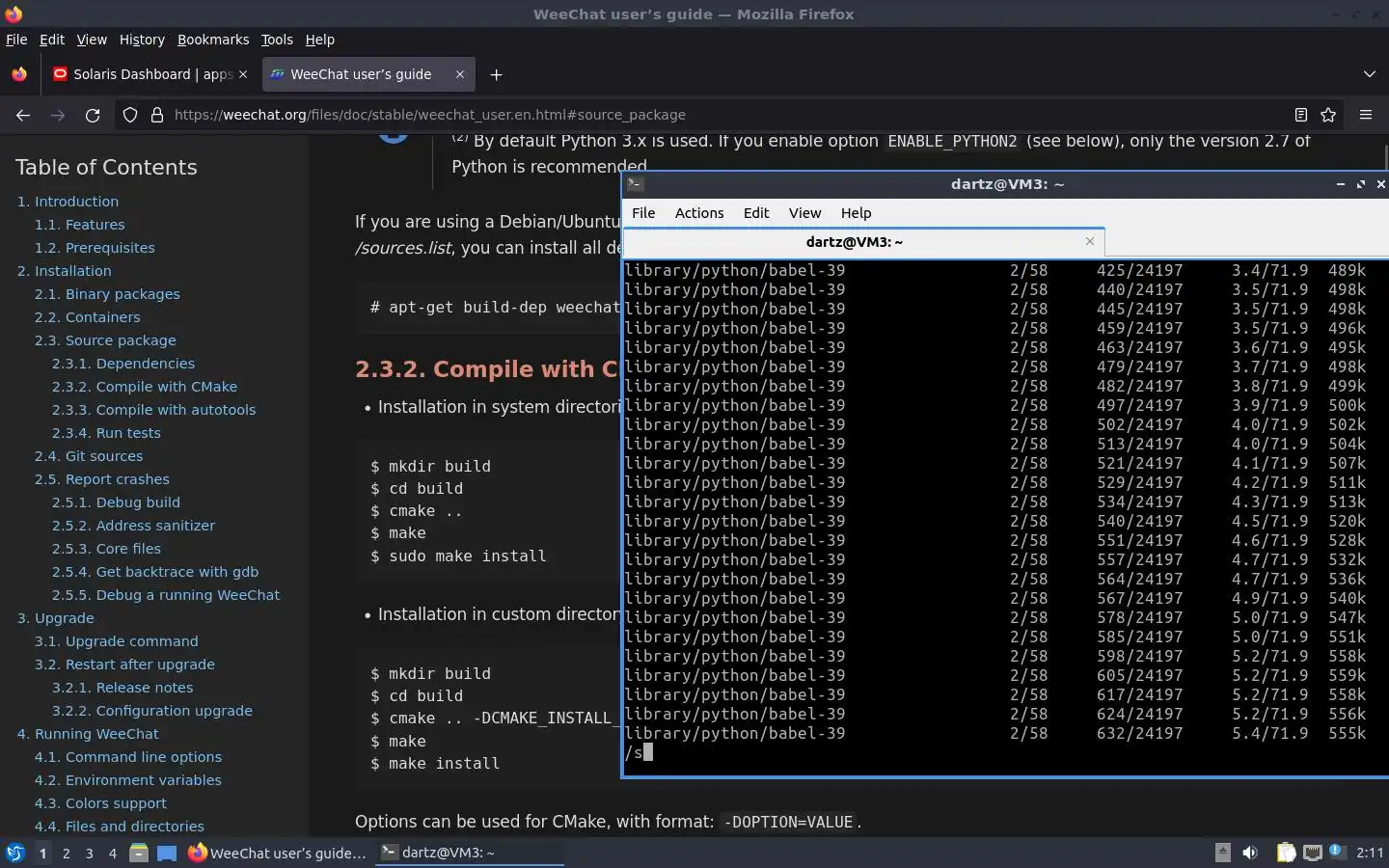Select the dartz@VM3 terminal tab
The height and width of the screenshot is (868, 1389).
coord(863,241)
